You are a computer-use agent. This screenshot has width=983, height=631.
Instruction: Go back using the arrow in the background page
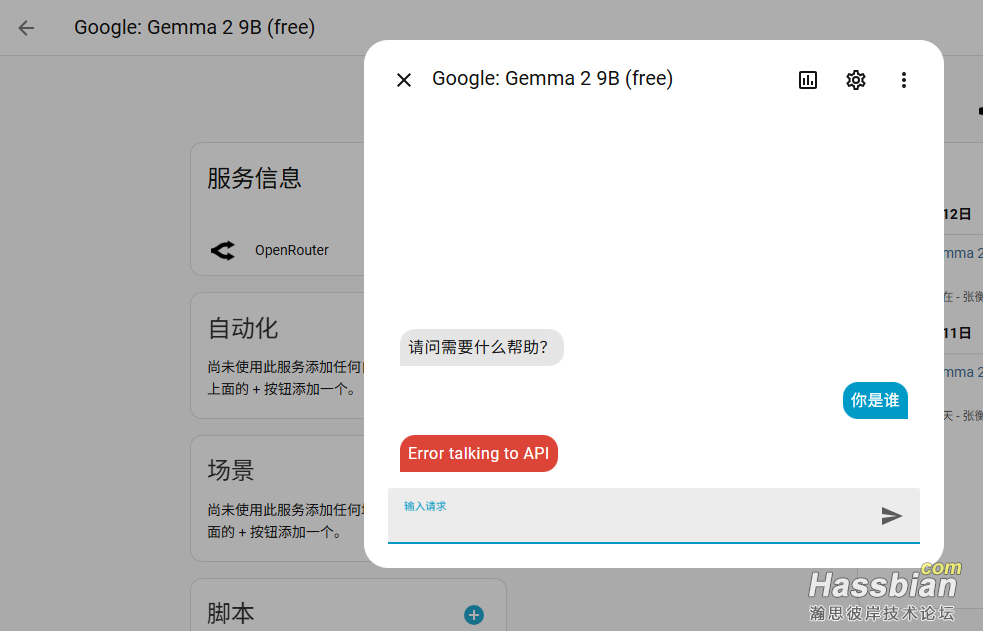pyautogui.click(x=26, y=28)
